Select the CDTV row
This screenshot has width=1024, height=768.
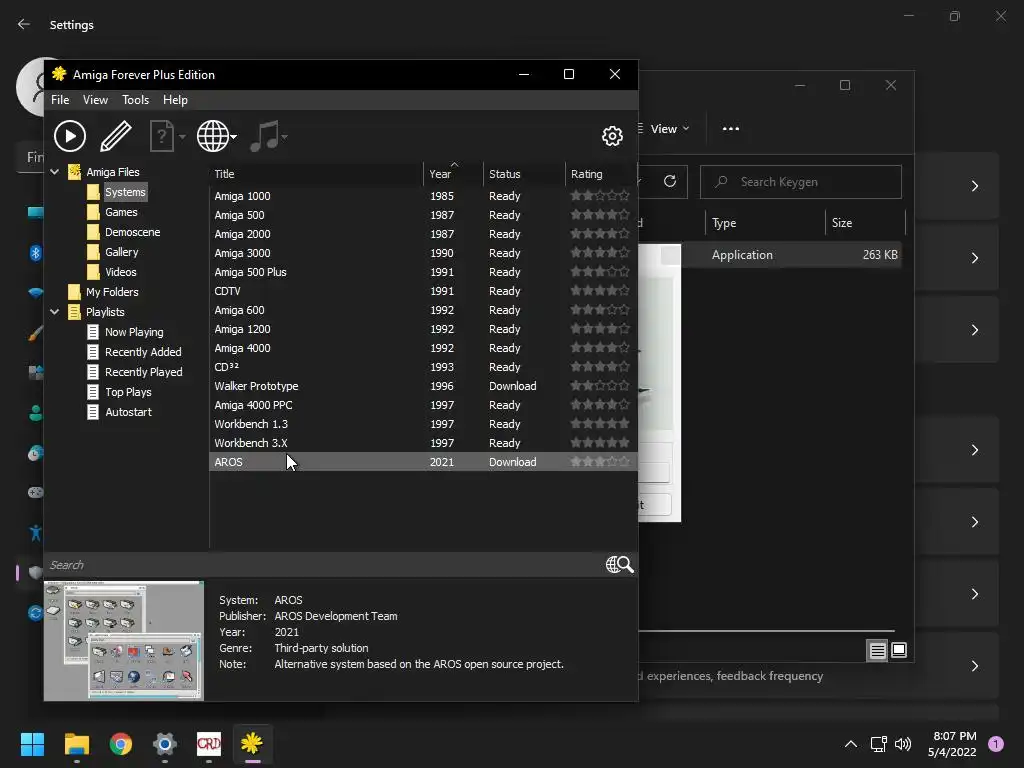click(423, 291)
